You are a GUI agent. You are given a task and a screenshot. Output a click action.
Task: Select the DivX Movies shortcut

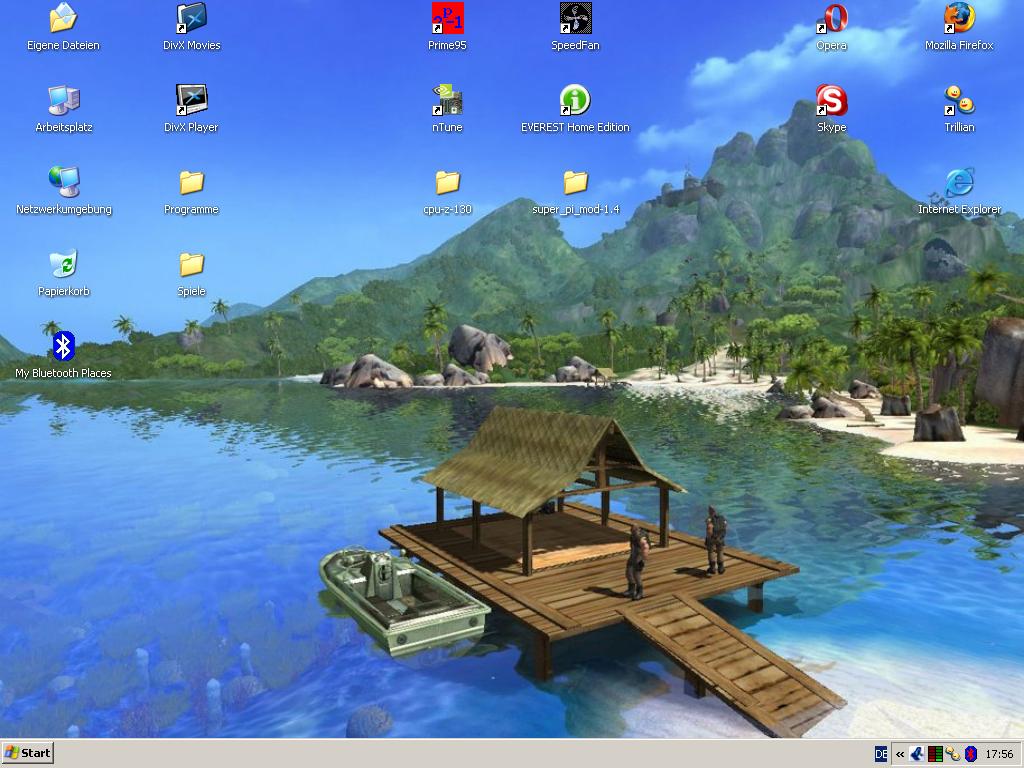point(191,18)
